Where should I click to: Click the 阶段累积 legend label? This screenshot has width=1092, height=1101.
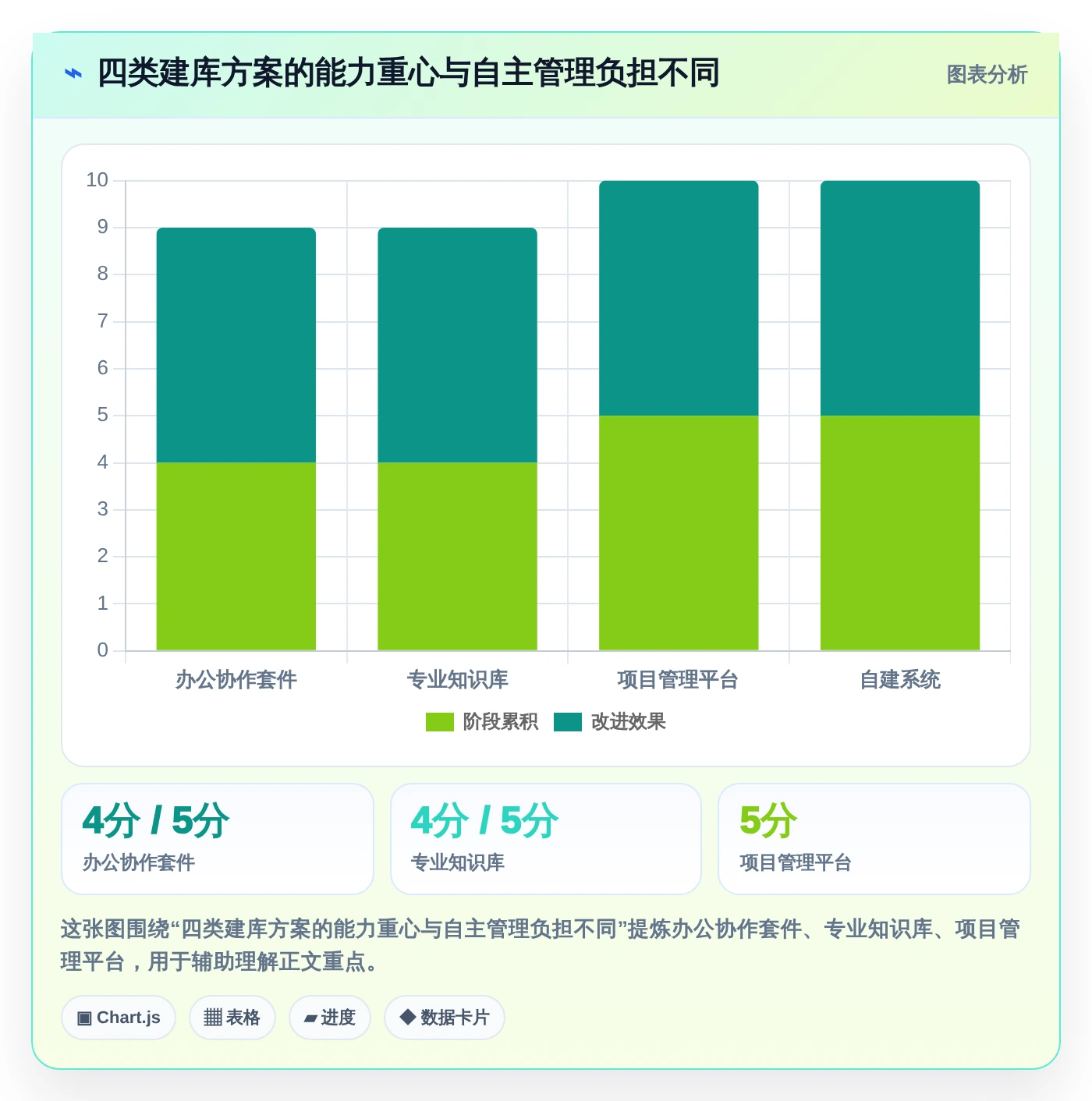pos(501,722)
